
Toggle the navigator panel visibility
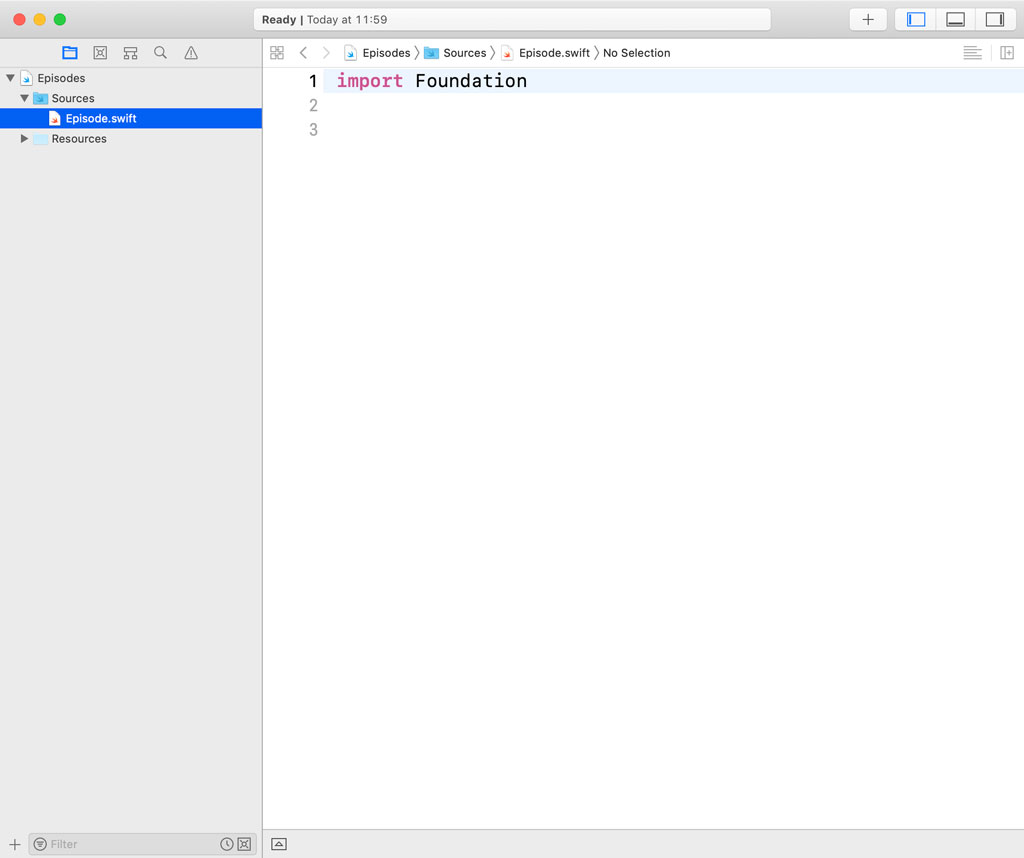point(916,19)
